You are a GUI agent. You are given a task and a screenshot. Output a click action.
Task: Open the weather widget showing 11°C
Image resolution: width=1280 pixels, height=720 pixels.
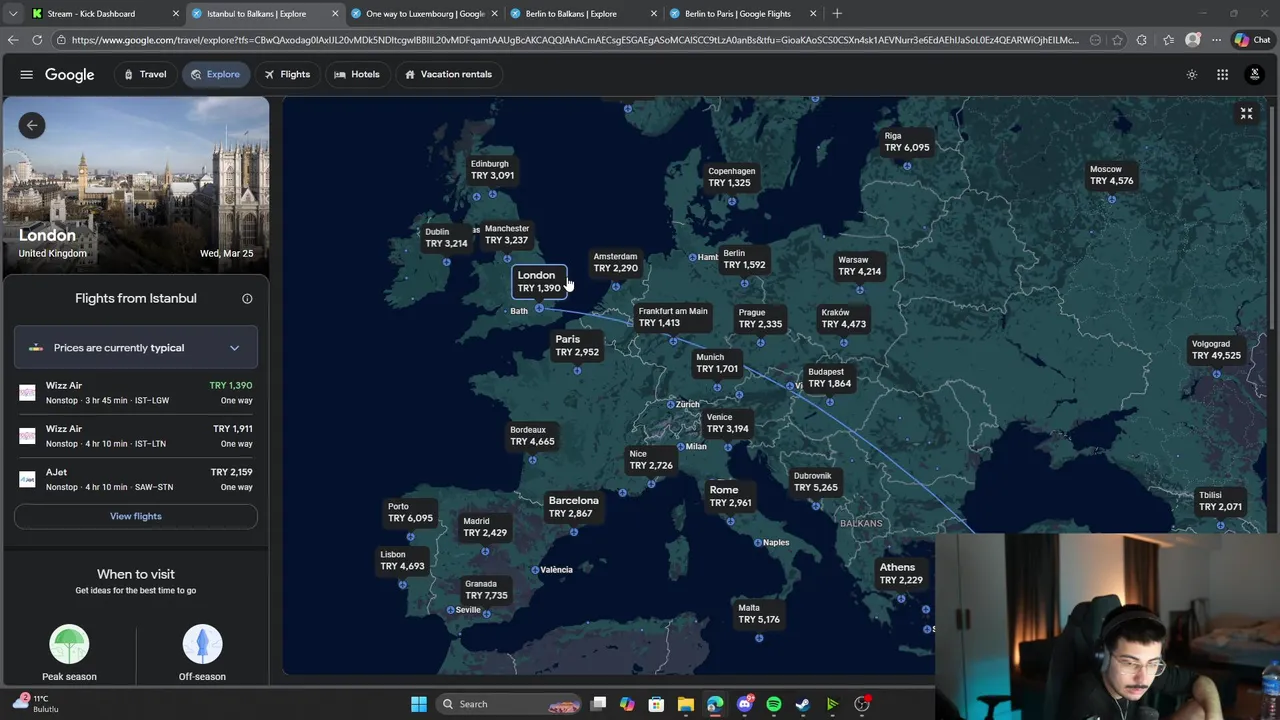click(x=36, y=704)
